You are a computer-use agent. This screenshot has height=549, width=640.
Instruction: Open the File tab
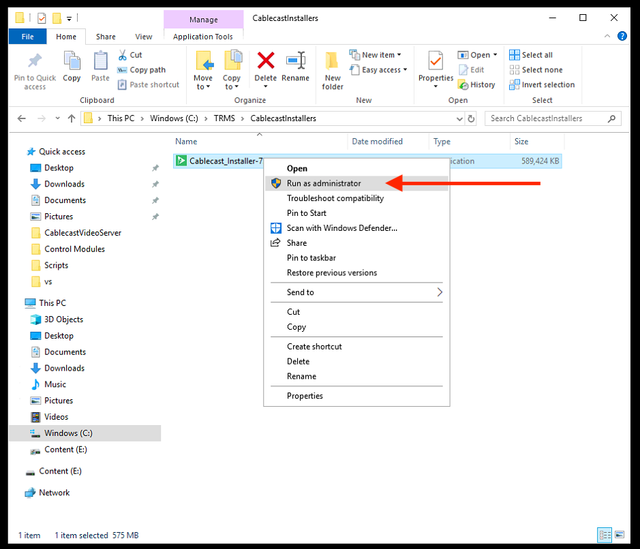(x=27, y=37)
